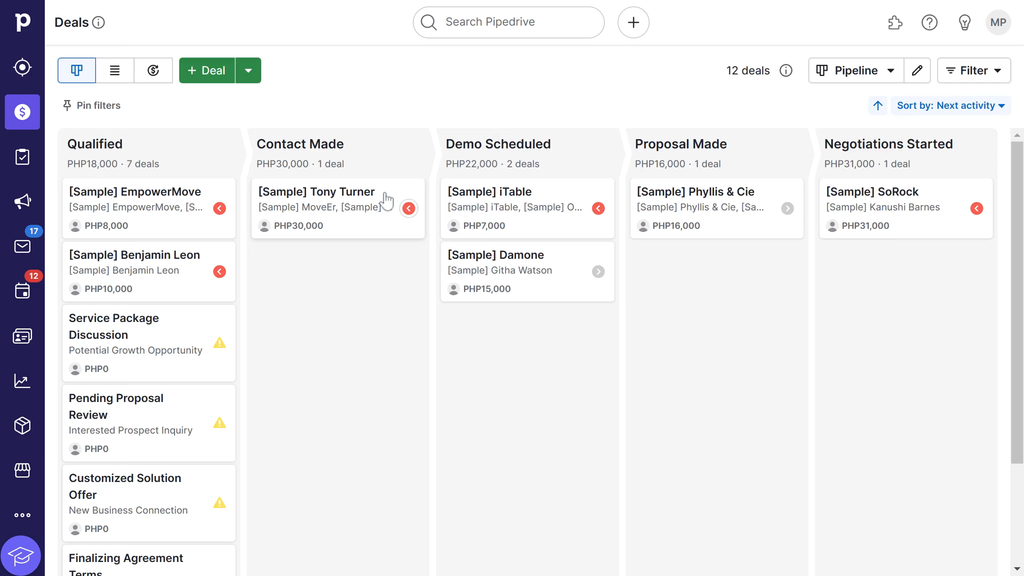Click the Pin filters link

pyautogui.click(x=91, y=106)
